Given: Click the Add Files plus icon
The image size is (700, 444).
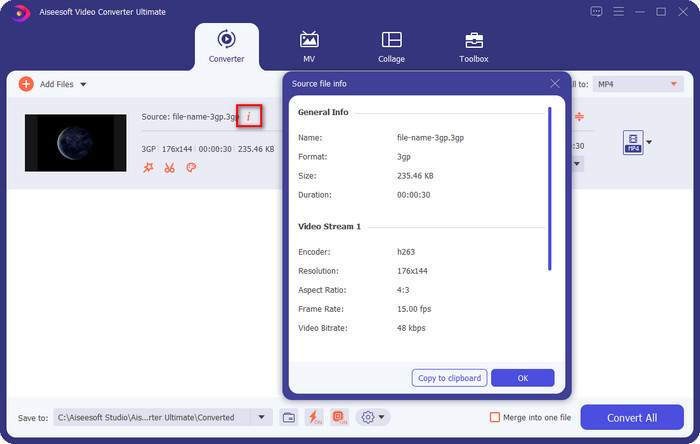Looking at the screenshot, I should 26,84.
